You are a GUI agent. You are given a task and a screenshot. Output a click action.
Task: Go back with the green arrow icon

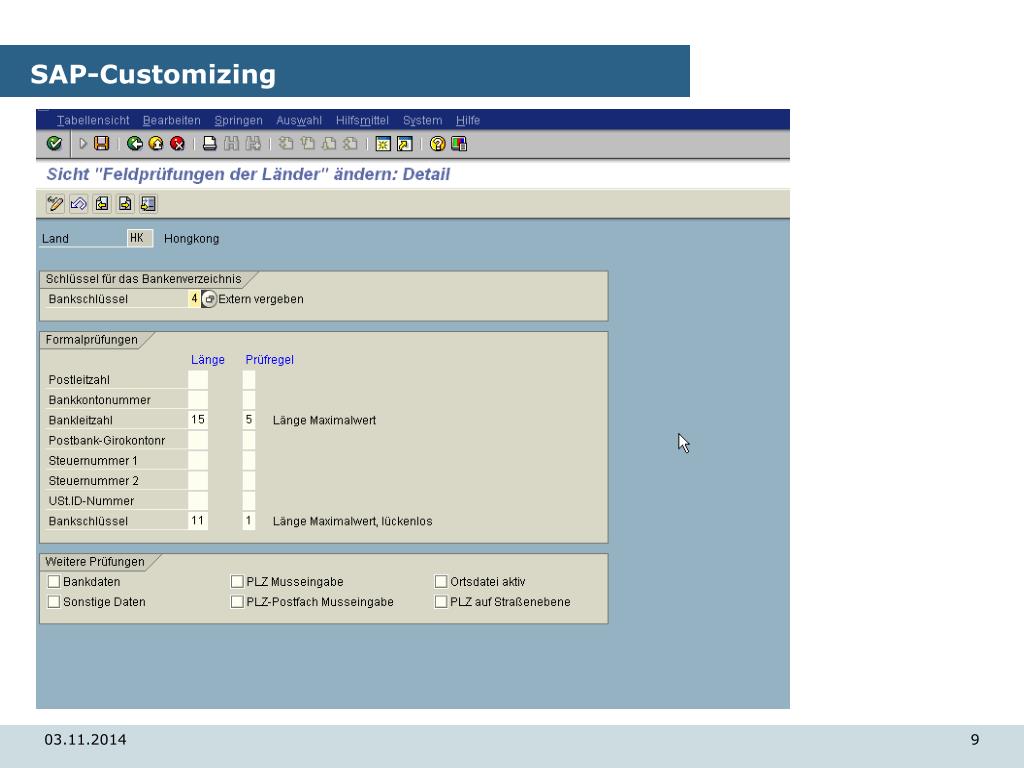pyautogui.click(x=135, y=144)
